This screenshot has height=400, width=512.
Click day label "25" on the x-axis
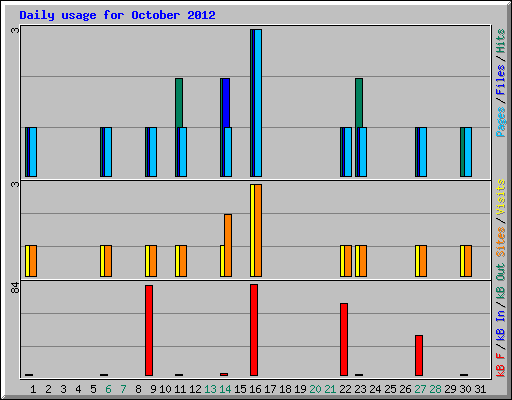390,389
